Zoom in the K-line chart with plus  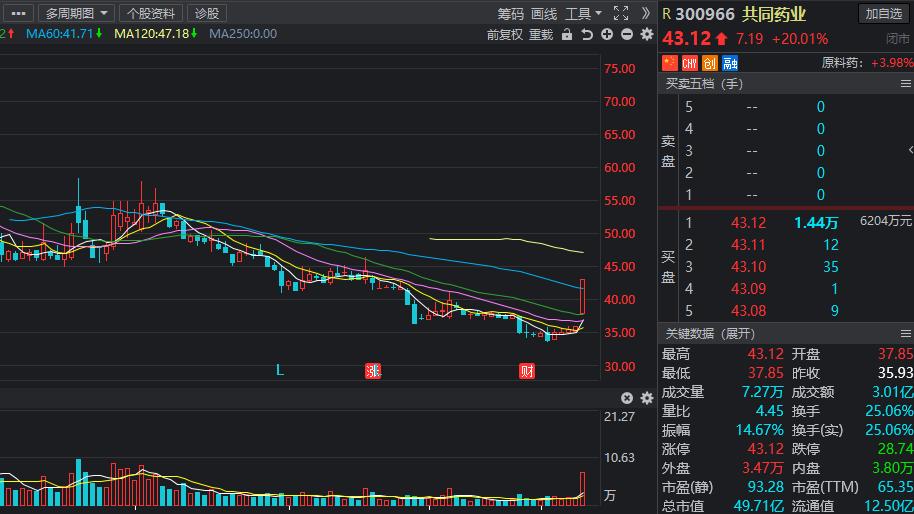click(x=607, y=34)
